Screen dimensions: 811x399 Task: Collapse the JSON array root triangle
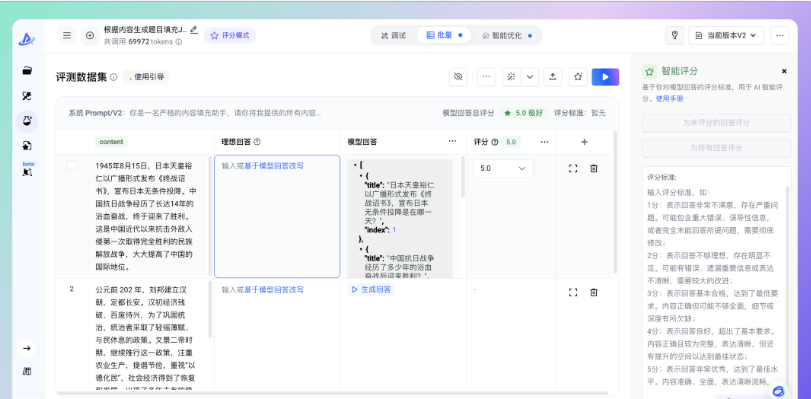[355, 165]
